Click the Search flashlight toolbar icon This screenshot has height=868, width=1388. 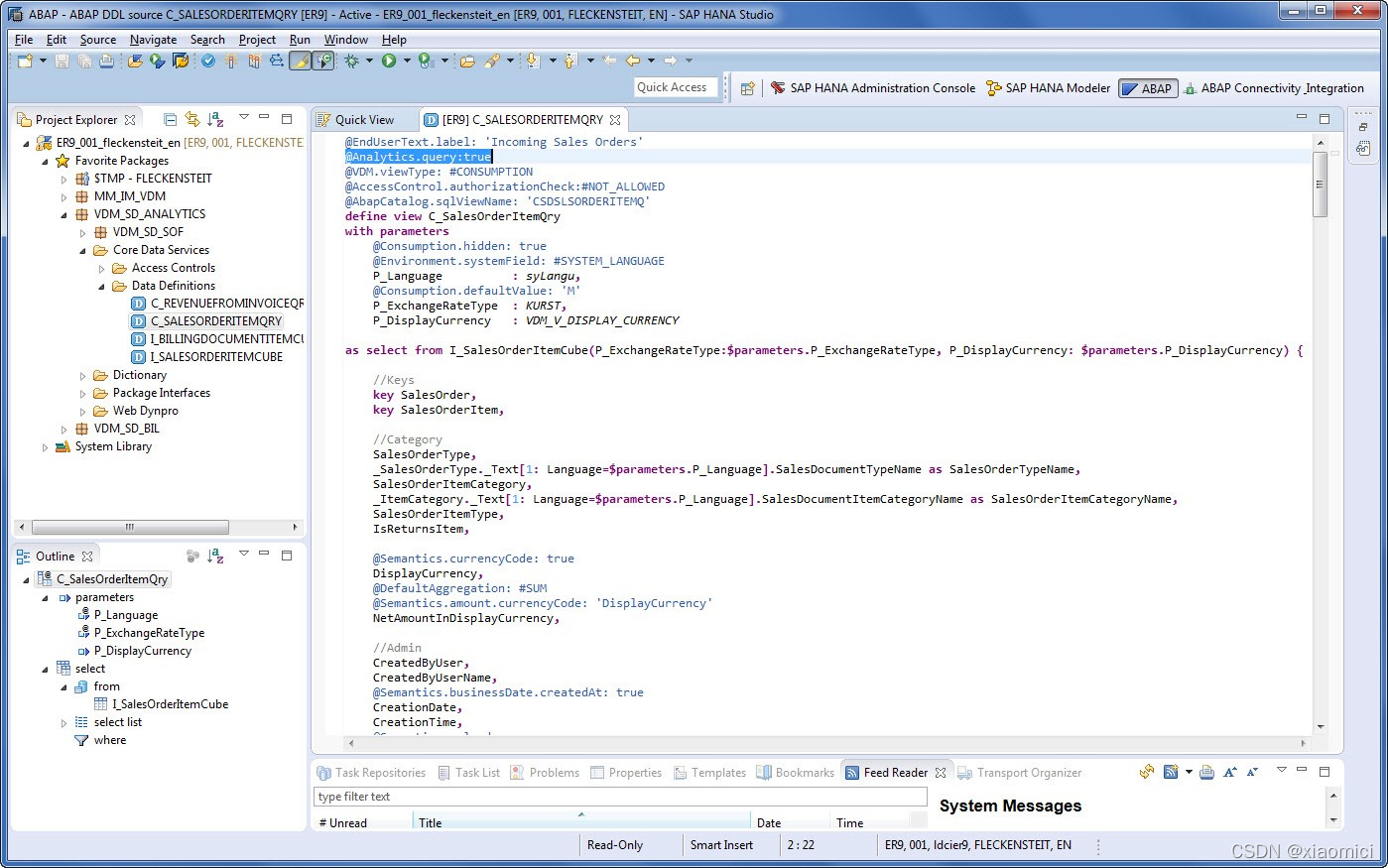click(492, 61)
